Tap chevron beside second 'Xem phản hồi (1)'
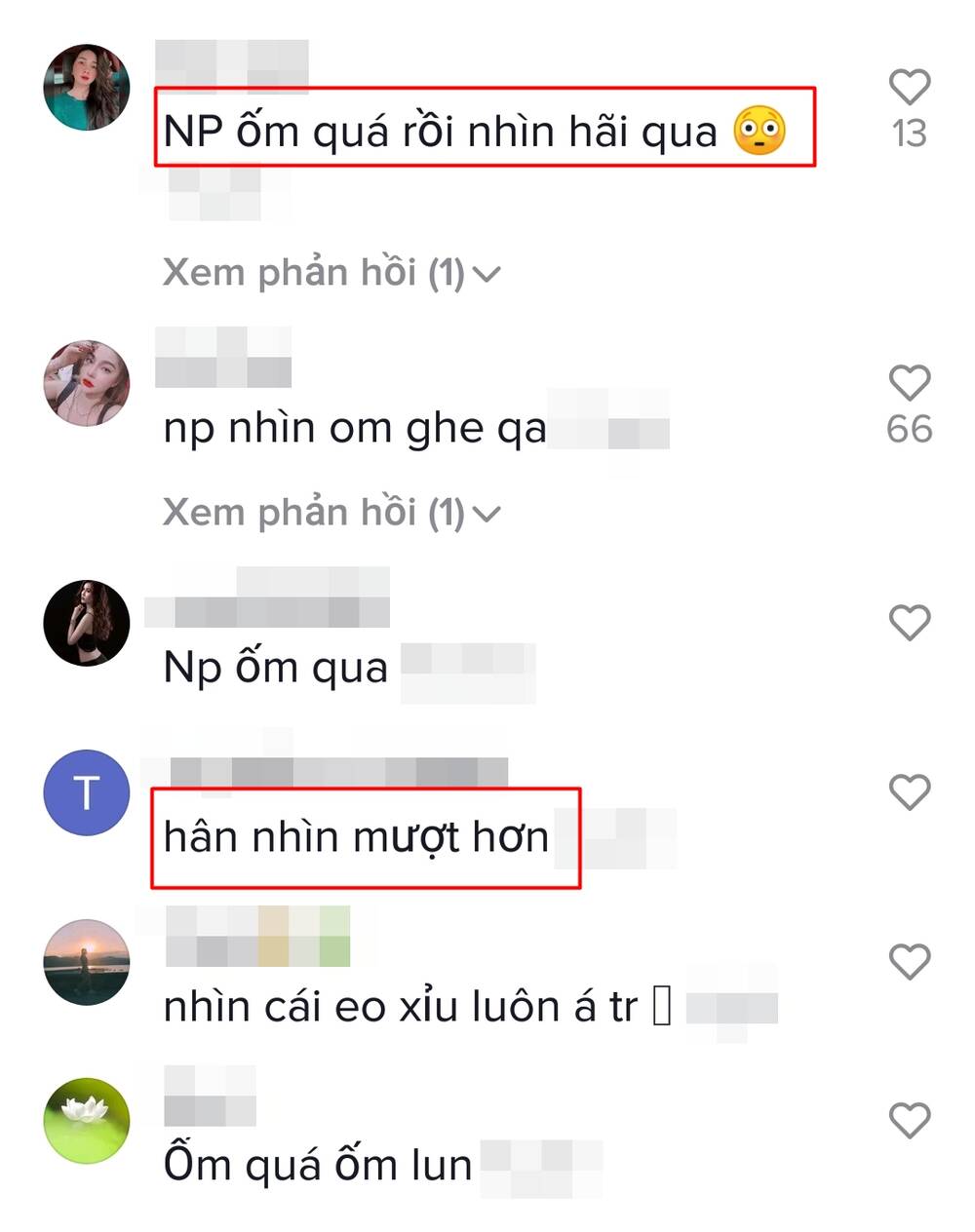This screenshot has width=975, height=1232. point(486,514)
